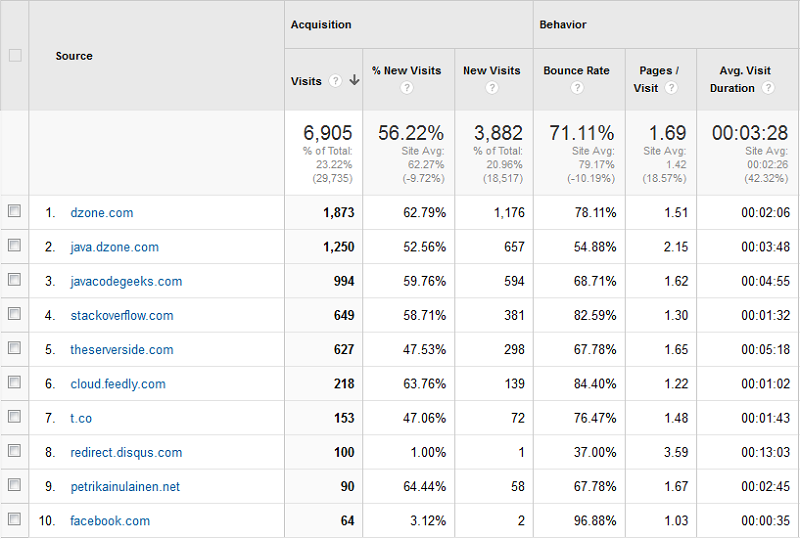The image size is (800, 539).
Task: Open help icon next to Visits
Action: click(x=335, y=81)
